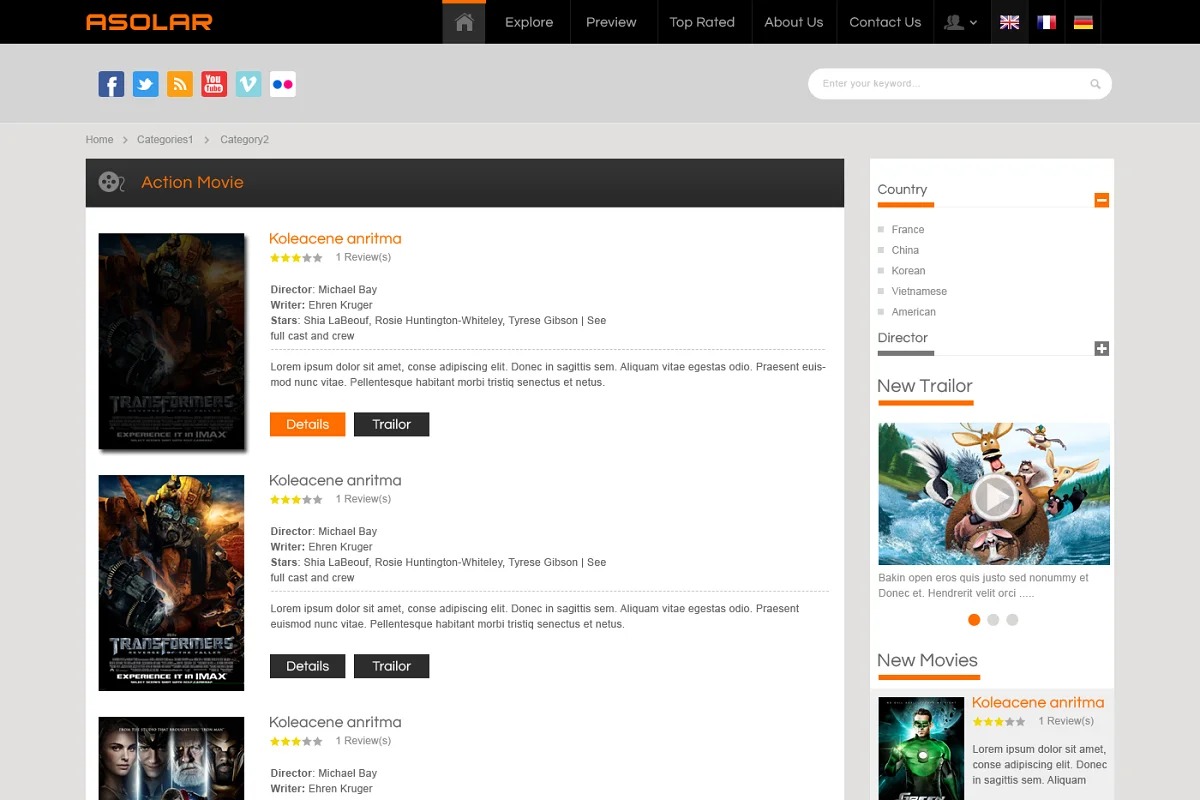Click the home icon in navigation bar
Viewport: 1200px width, 800px height.
coord(464,22)
